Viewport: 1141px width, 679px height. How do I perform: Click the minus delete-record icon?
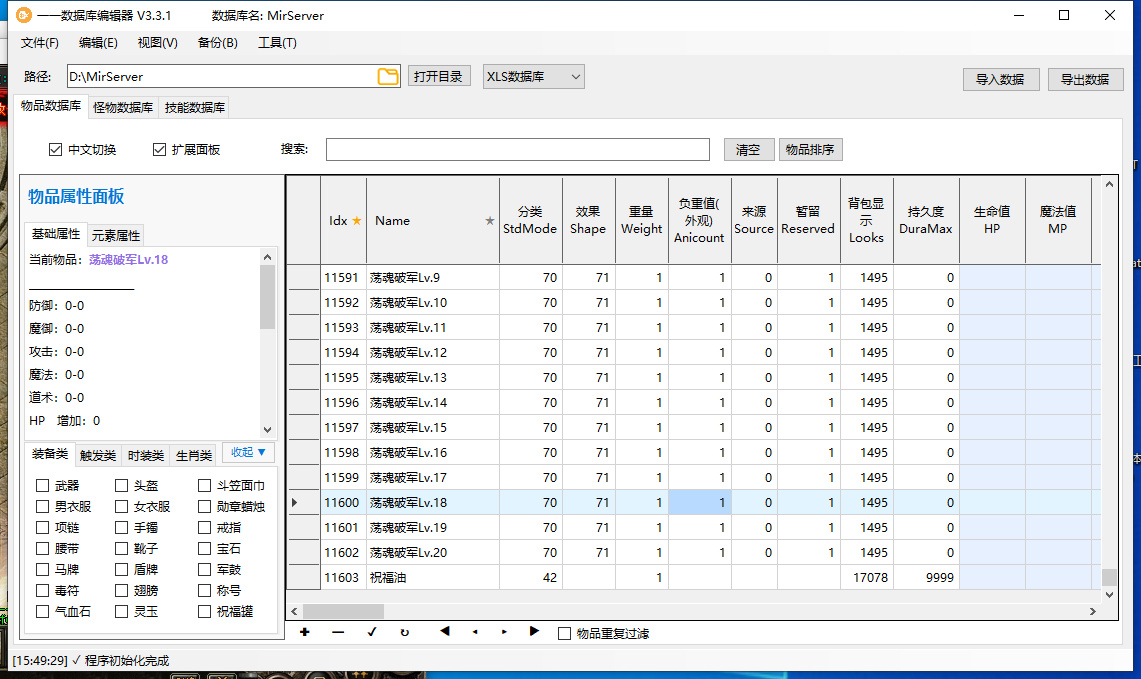[x=338, y=632]
